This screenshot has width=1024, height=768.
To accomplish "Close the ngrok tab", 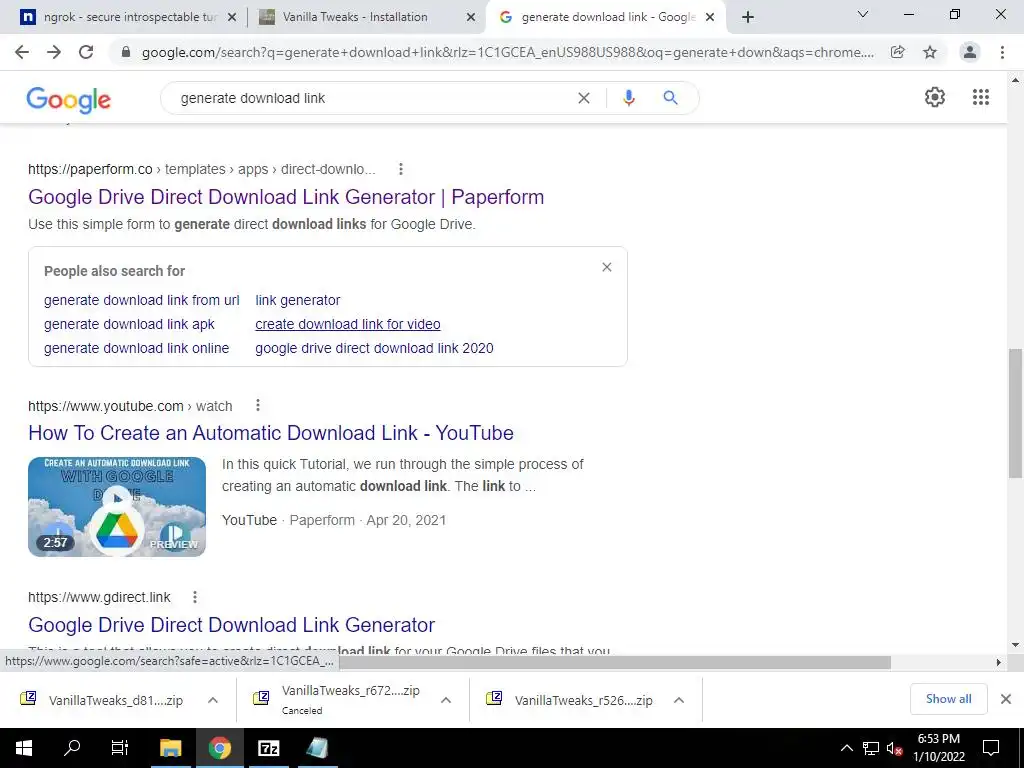I will pyautogui.click(x=231, y=18).
